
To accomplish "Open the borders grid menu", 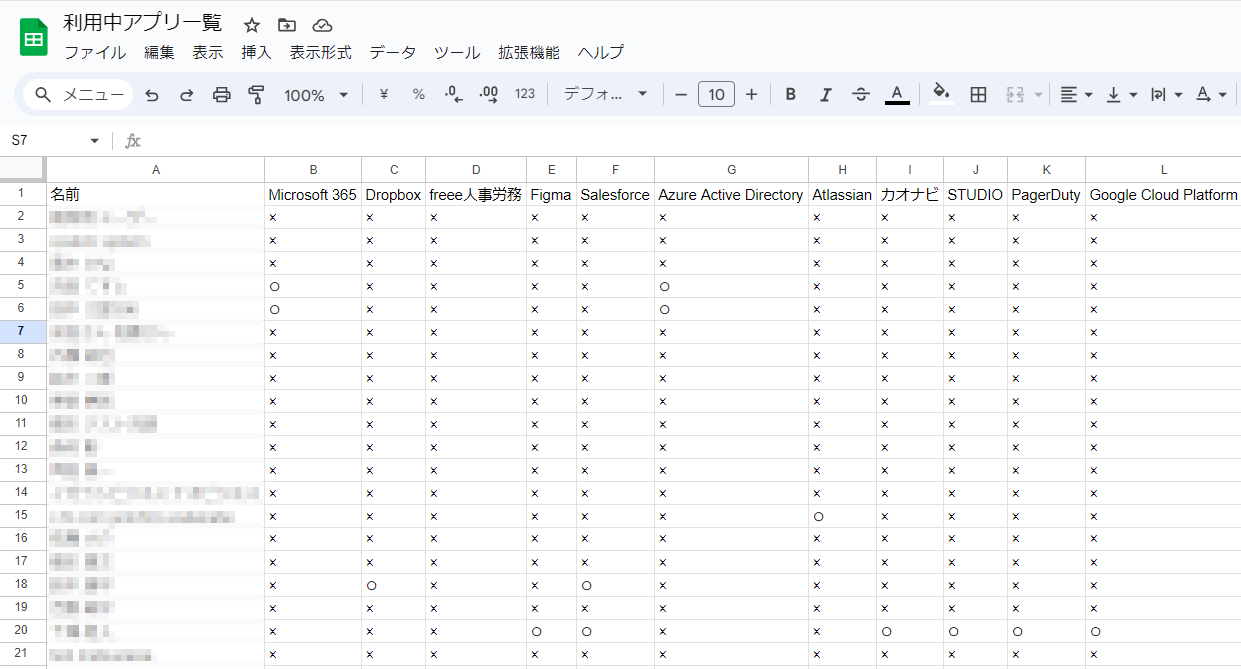I will coord(979,95).
